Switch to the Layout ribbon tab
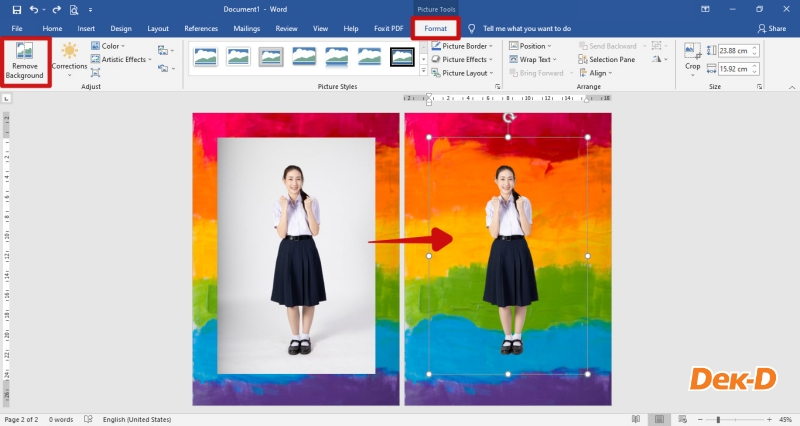Image resolution: width=800 pixels, height=426 pixels. (x=158, y=28)
